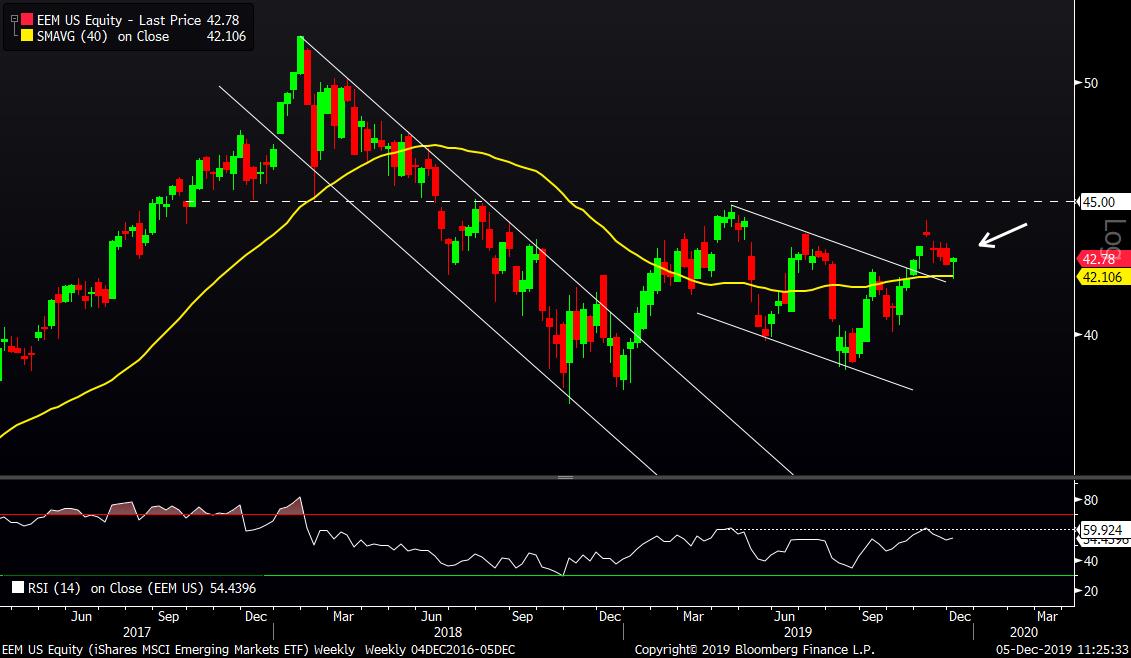Click the 50 tick label on price axis

[x=1091, y=83]
